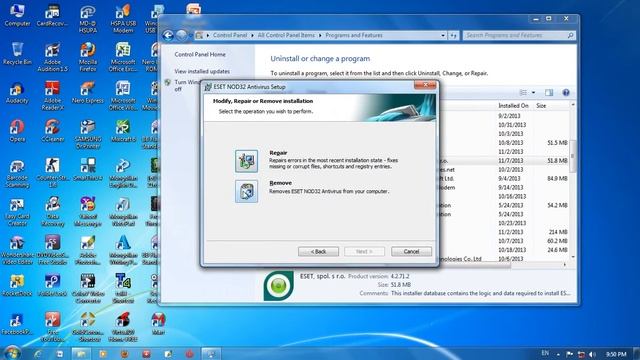The width and height of the screenshot is (640, 360).
Task: Open the Adobe Reader X shortcut
Action: pyautogui.click(x=52, y=96)
